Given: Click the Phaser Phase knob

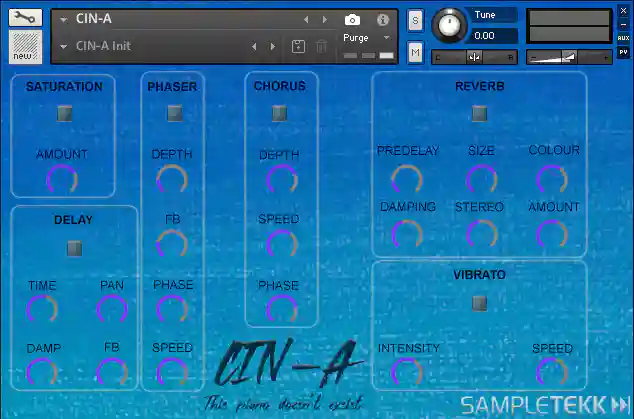Looking at the screenshot, I should pos(172,309).
